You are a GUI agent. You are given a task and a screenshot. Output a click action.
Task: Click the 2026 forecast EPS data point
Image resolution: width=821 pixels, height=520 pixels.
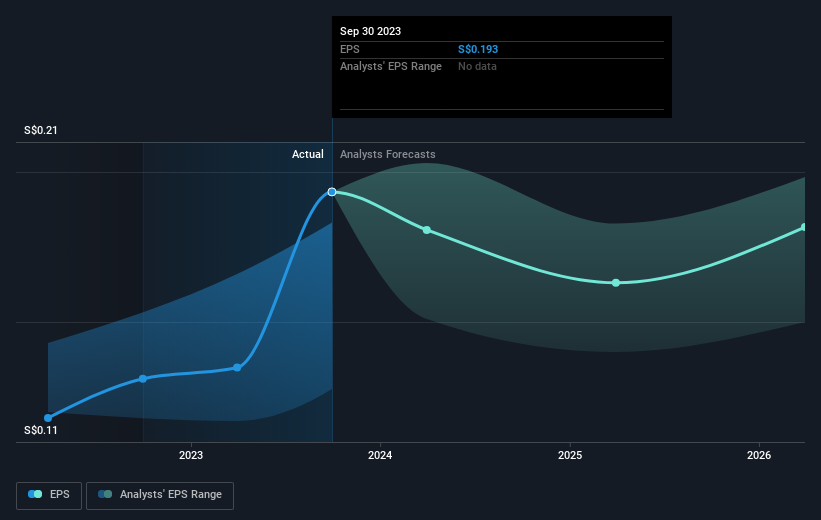(804, 227)
